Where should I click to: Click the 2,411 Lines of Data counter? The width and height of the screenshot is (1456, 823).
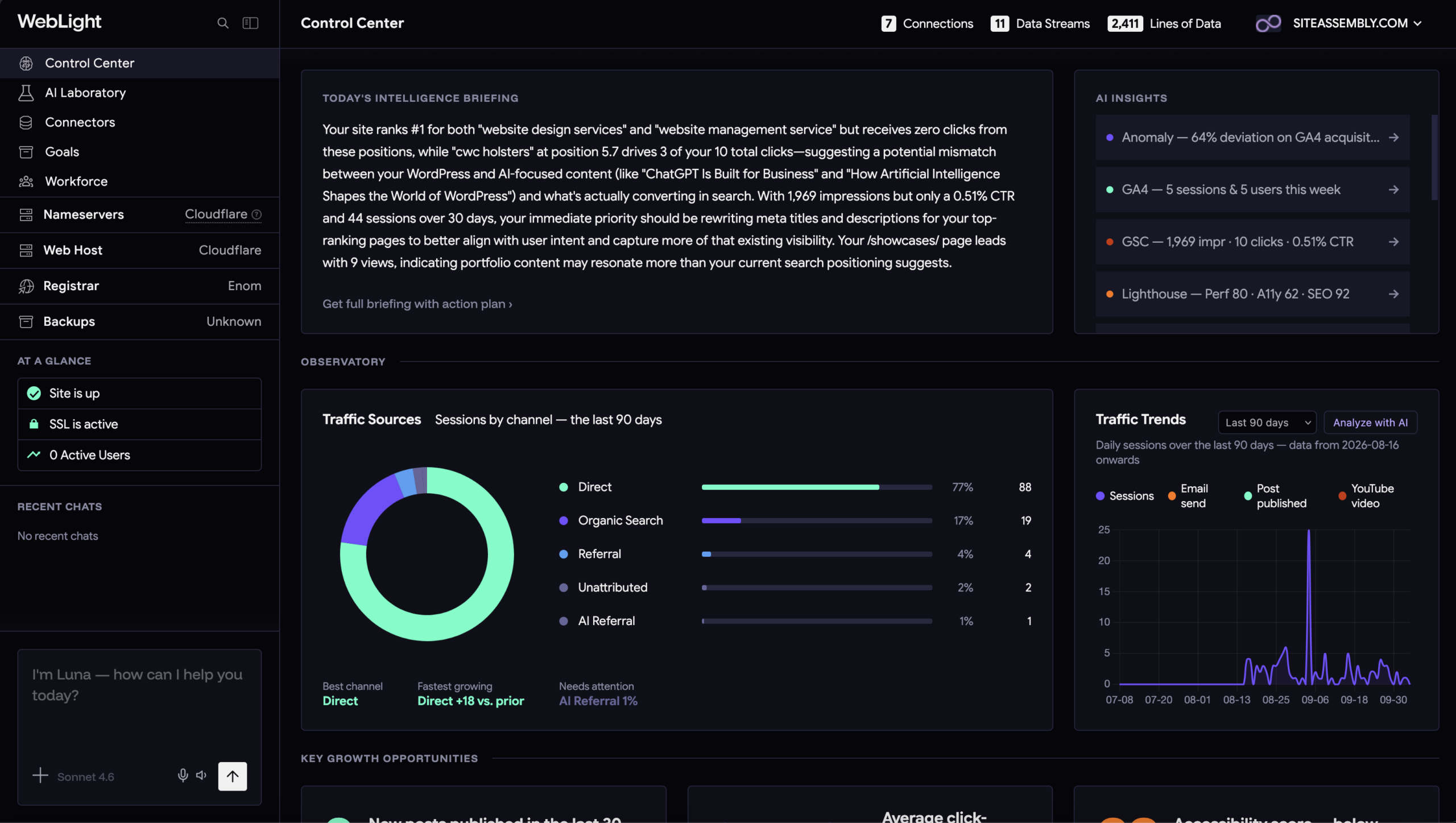(x=1164, y=23)
